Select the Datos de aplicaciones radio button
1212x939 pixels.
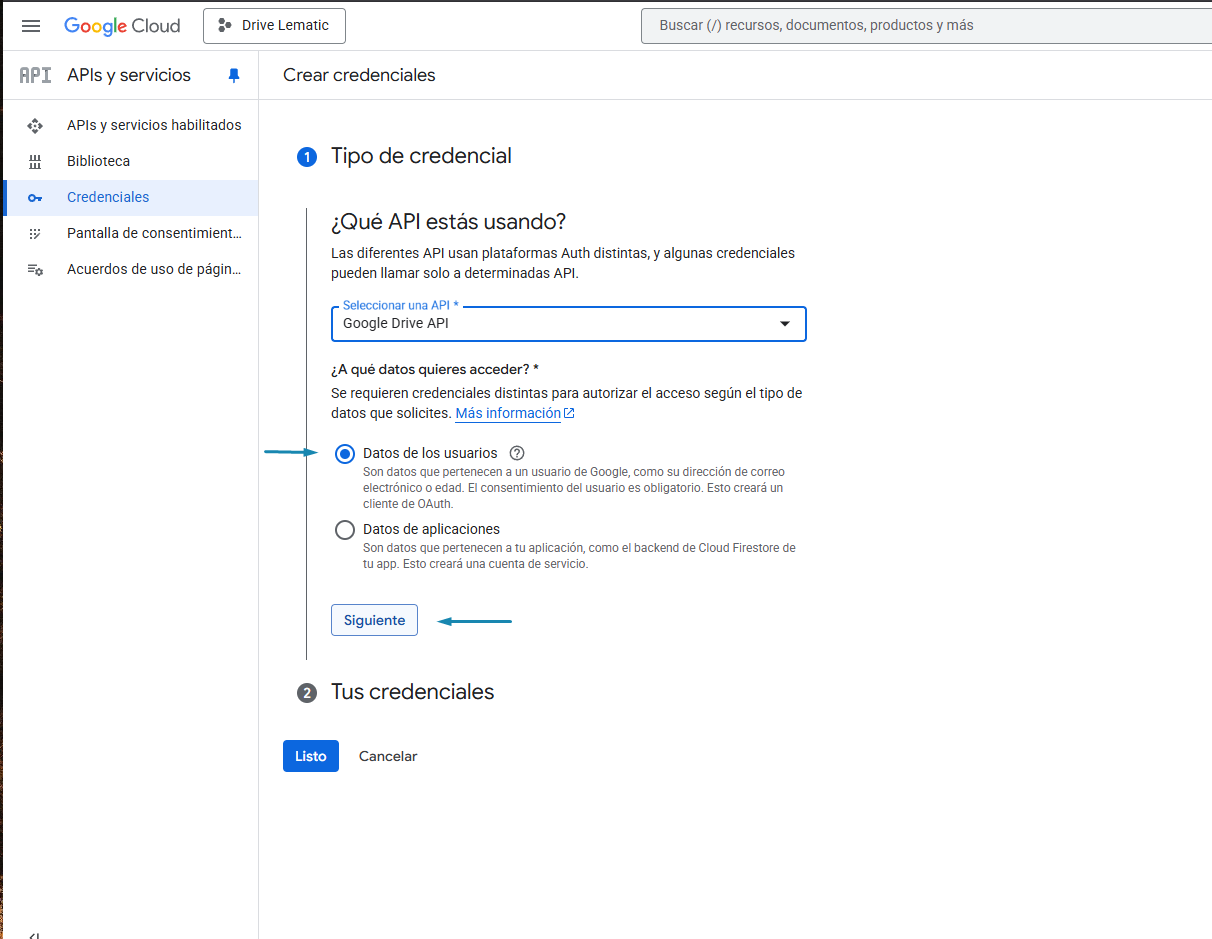(x=345, y=530)
